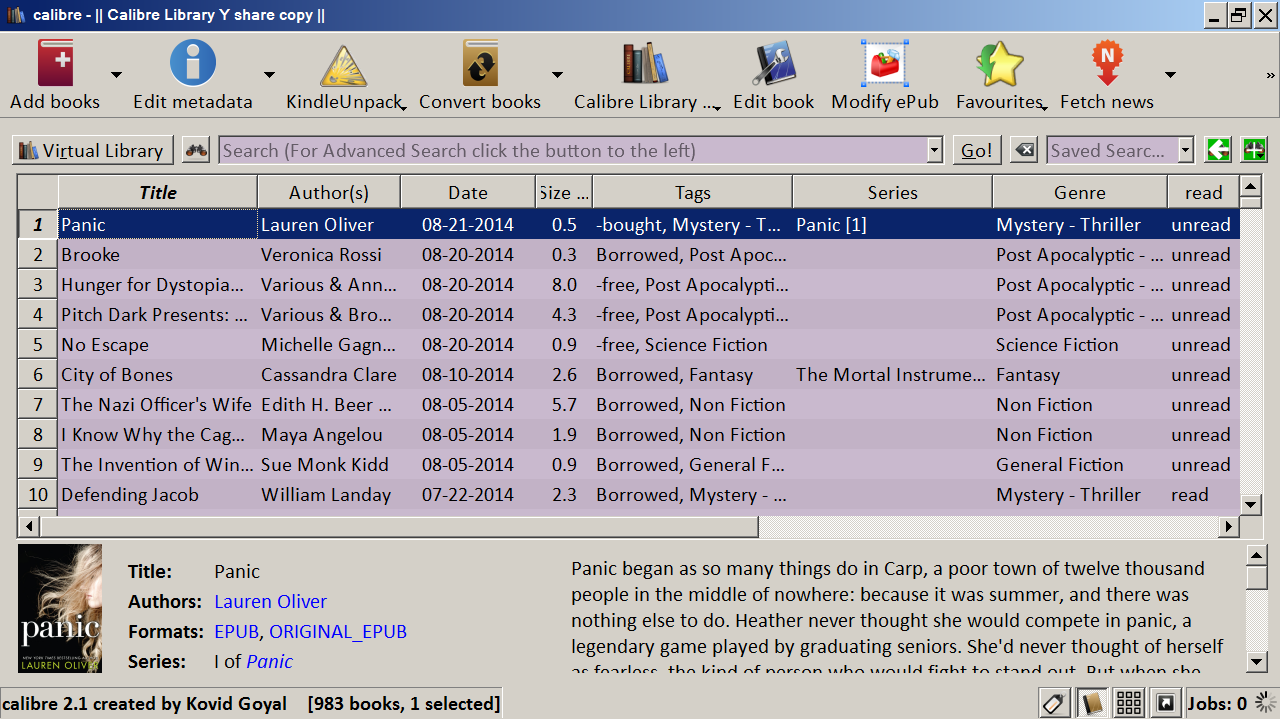Click the green arrow copy-search icon
The height and width of the screenshot is (720, 1280).
point(1218,150)
